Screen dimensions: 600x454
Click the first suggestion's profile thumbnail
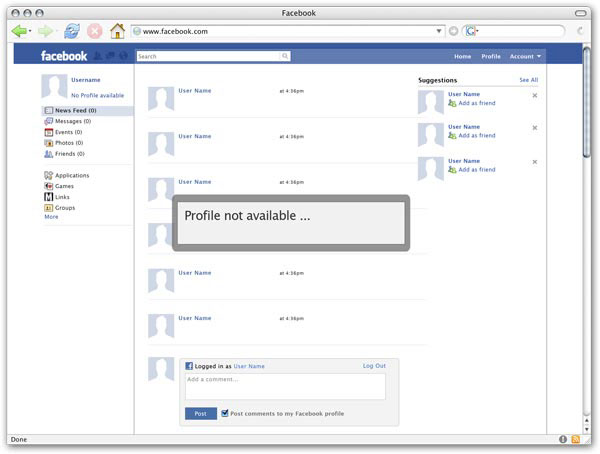[x=430, y=102]
